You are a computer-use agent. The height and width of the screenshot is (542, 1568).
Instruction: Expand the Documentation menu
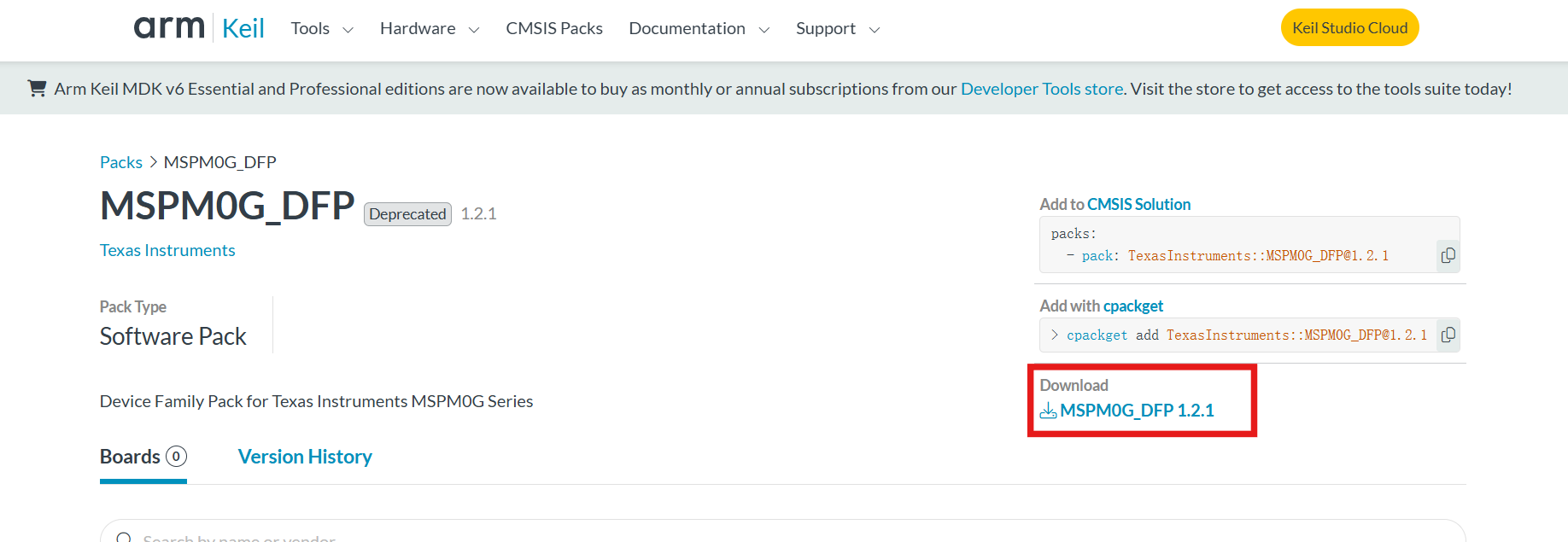tap(699, 28)
